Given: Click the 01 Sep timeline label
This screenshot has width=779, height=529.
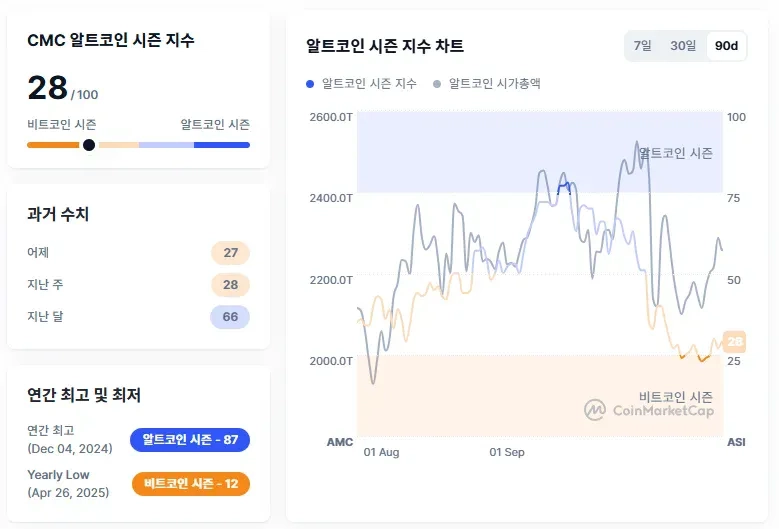Looking at the screenshot, I should pos(507,452).
